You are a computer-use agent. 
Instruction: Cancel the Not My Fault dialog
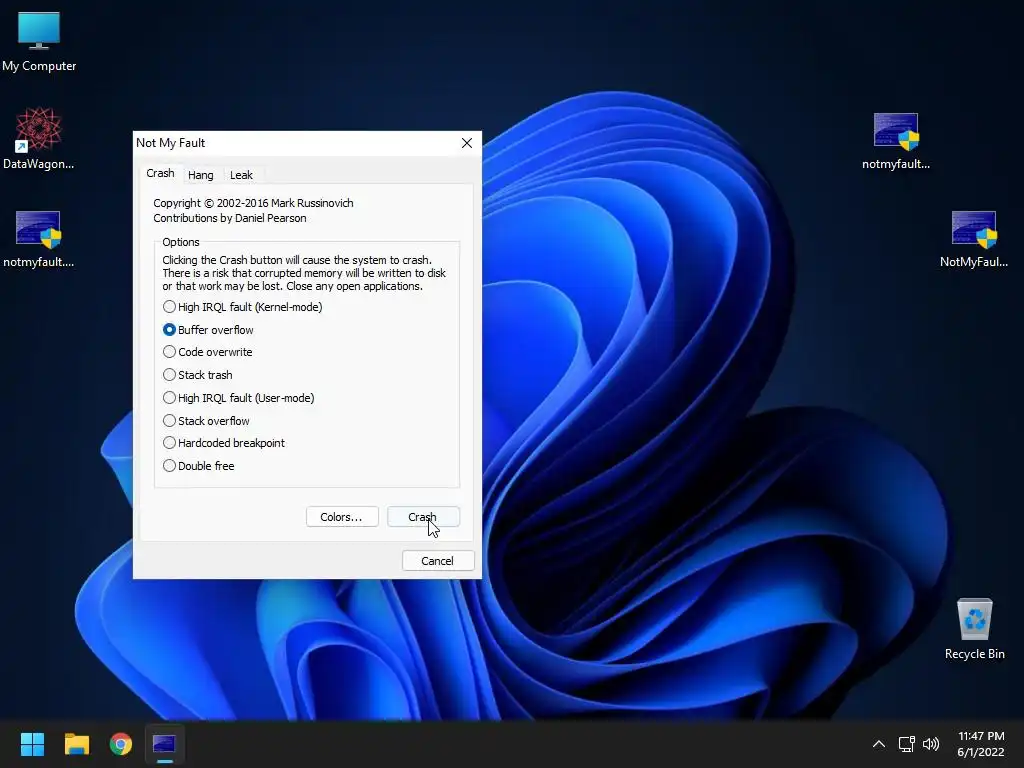438,561
